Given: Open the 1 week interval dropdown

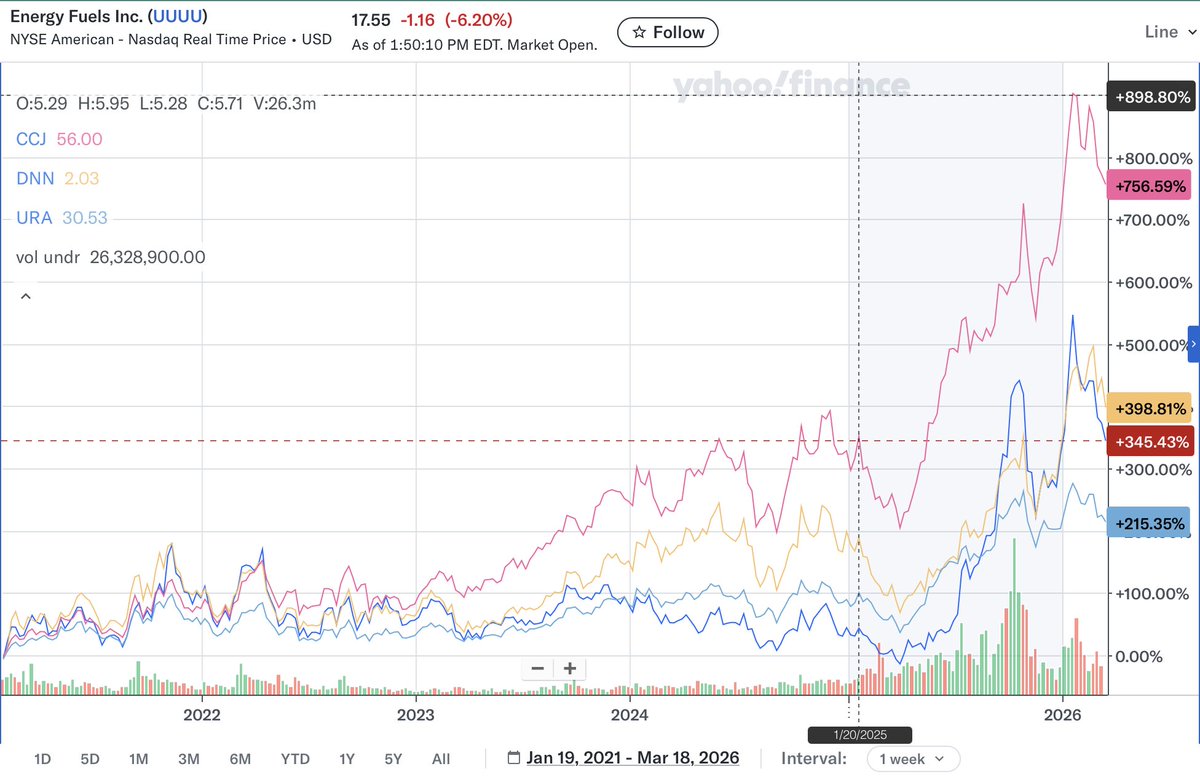Looking at the screenshot, I should click(x=913, y=759).
